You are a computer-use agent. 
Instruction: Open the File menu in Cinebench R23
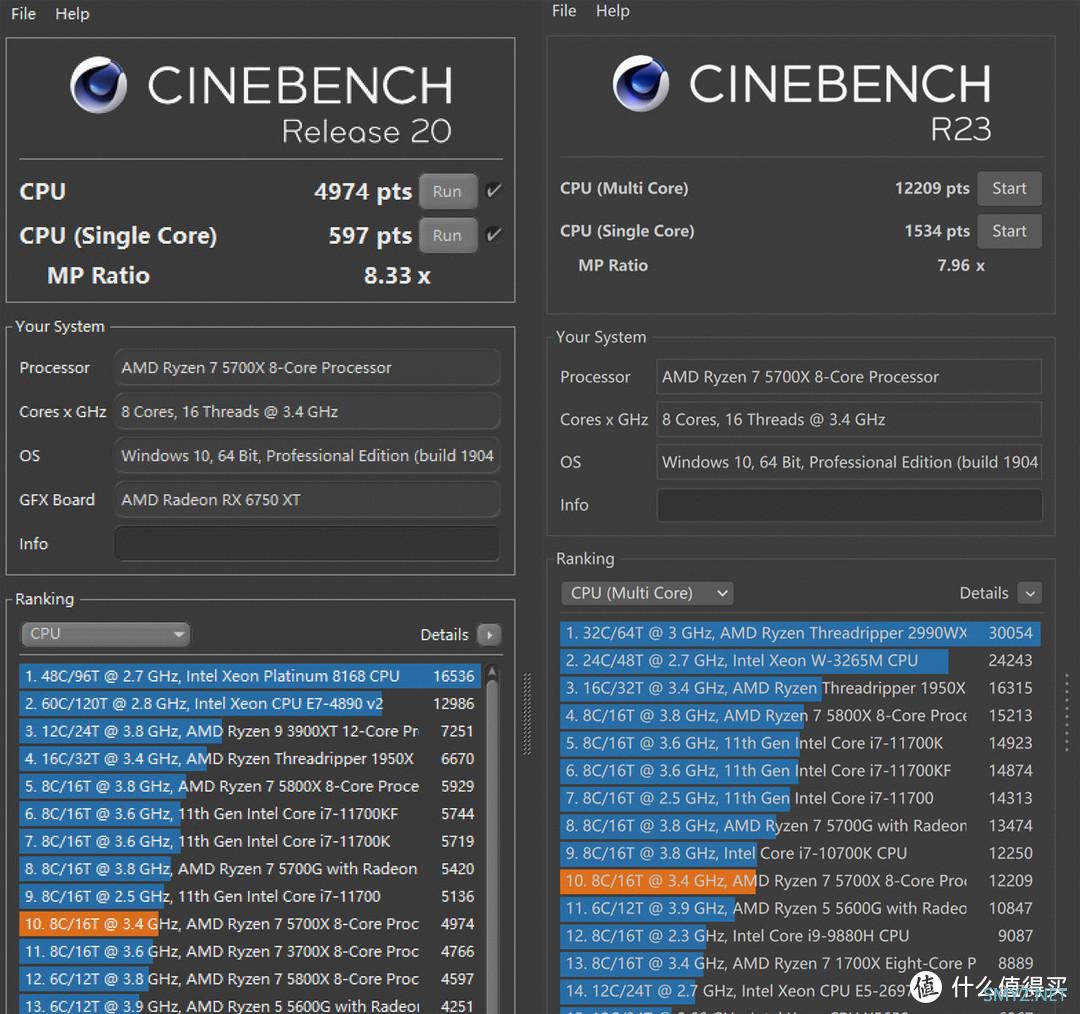tap(564, 11)
